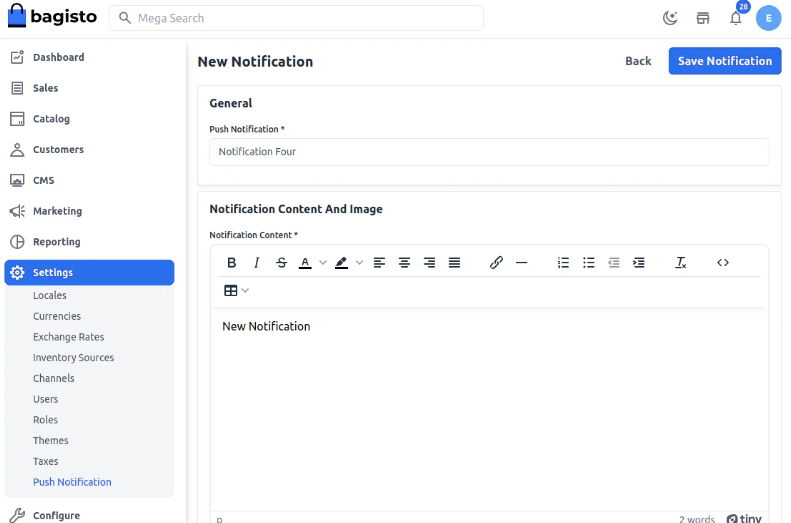Insert a link with the link icon
The height and width of the screenshot is (523, 791).
click(496, 263)
